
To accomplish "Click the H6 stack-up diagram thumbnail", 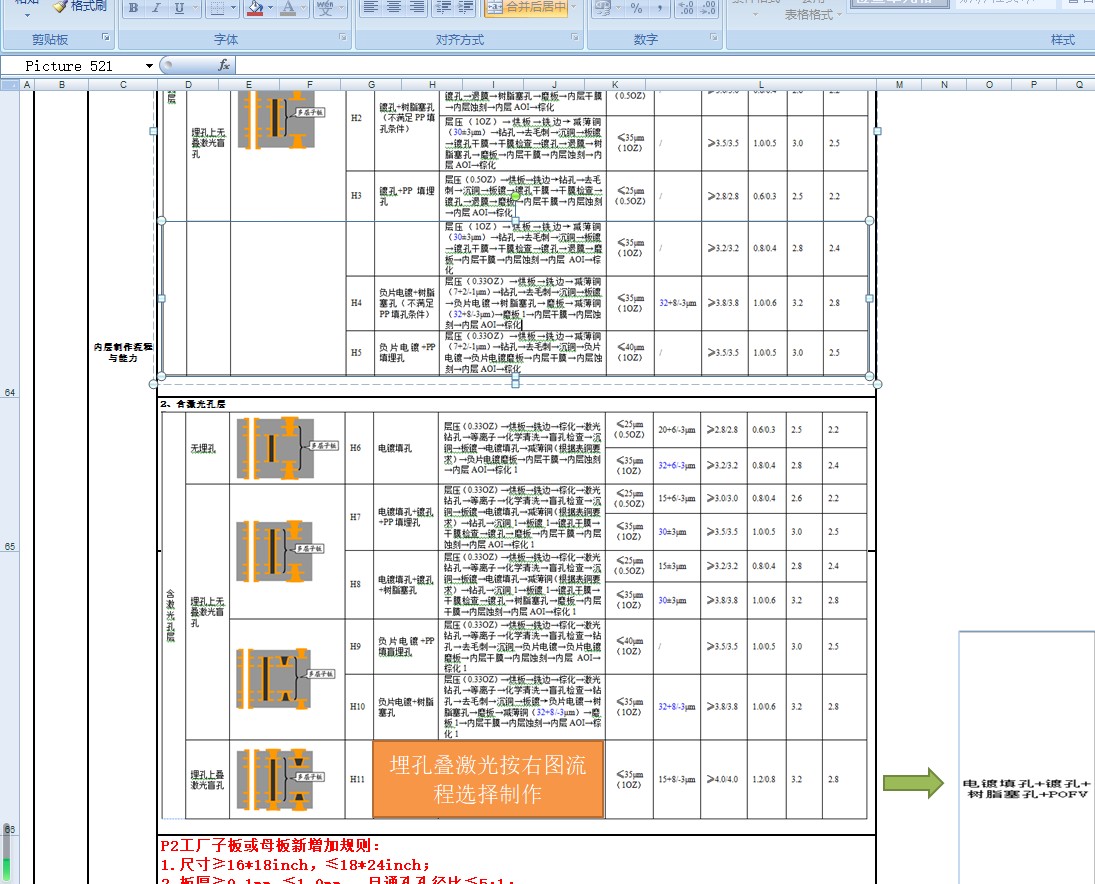I will (x=286, y=448).
